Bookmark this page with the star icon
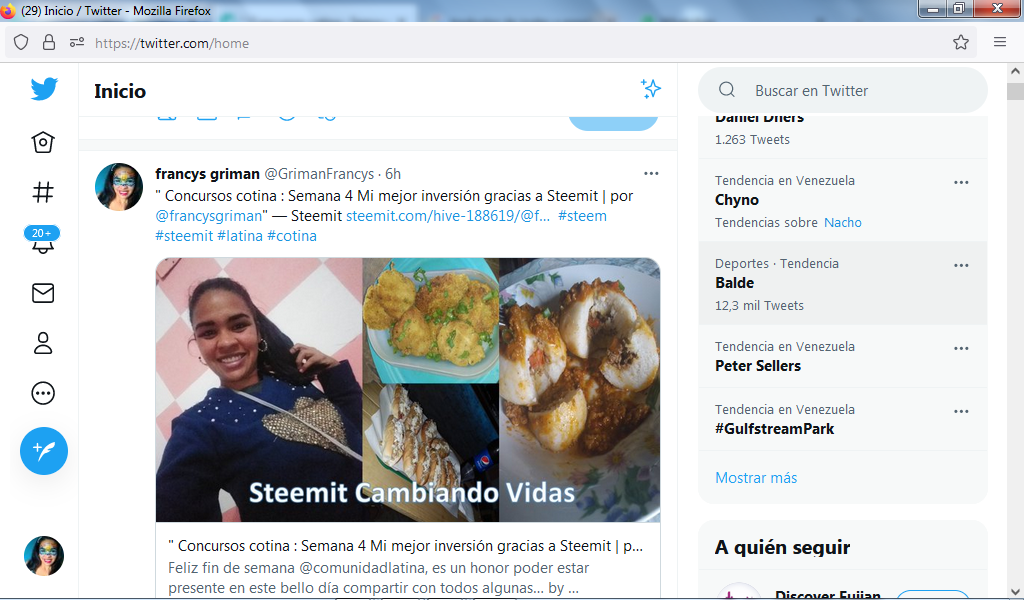Image resolution: width=1024 pixels, height=600 pixels. click(x=961, y=42)
